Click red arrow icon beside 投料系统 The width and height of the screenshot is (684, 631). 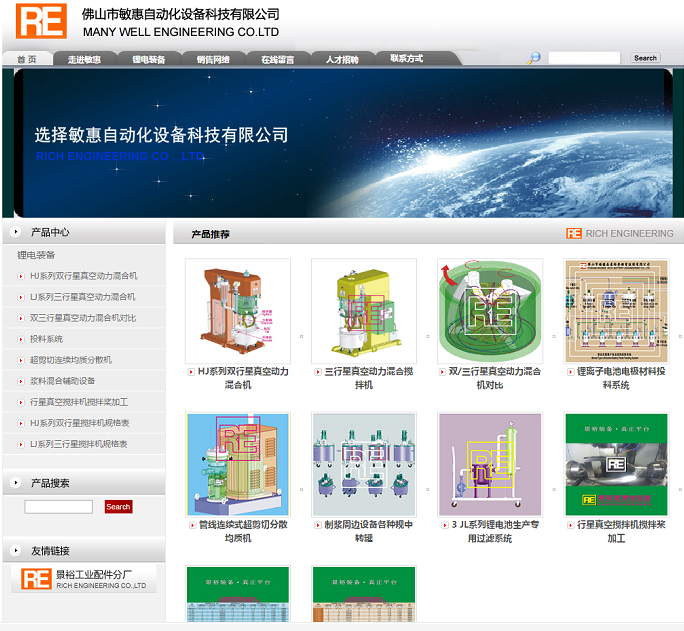pos(20,339)
